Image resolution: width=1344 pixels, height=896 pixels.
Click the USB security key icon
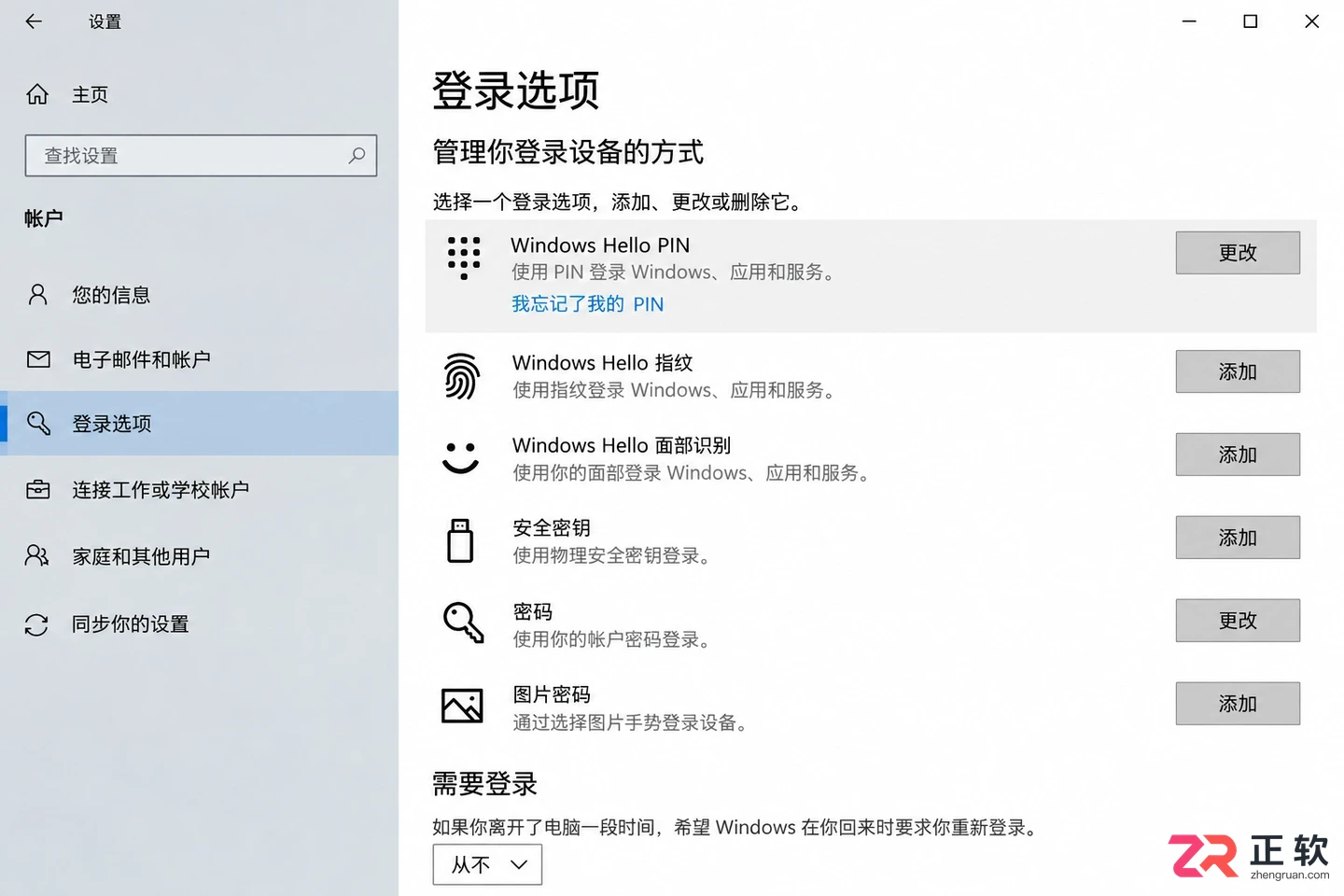pyautogui.click(x=460, y=540)
